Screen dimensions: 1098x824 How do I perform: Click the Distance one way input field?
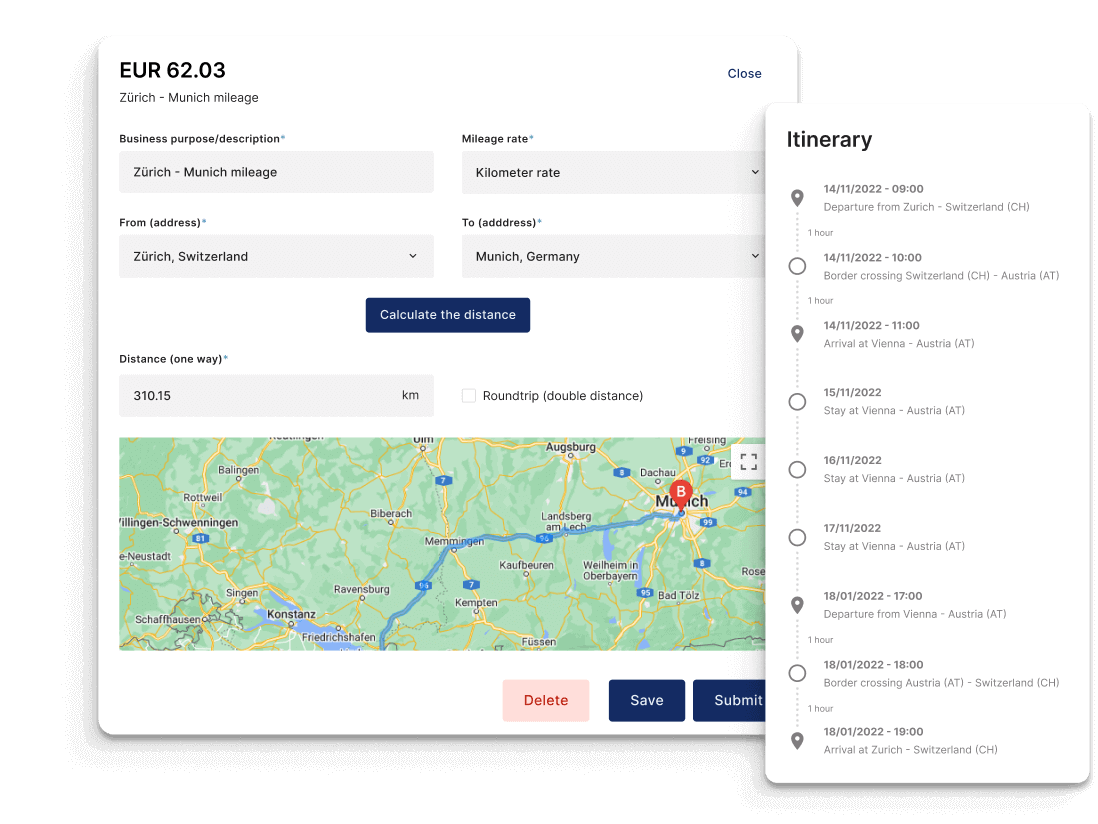coord(276,396)
